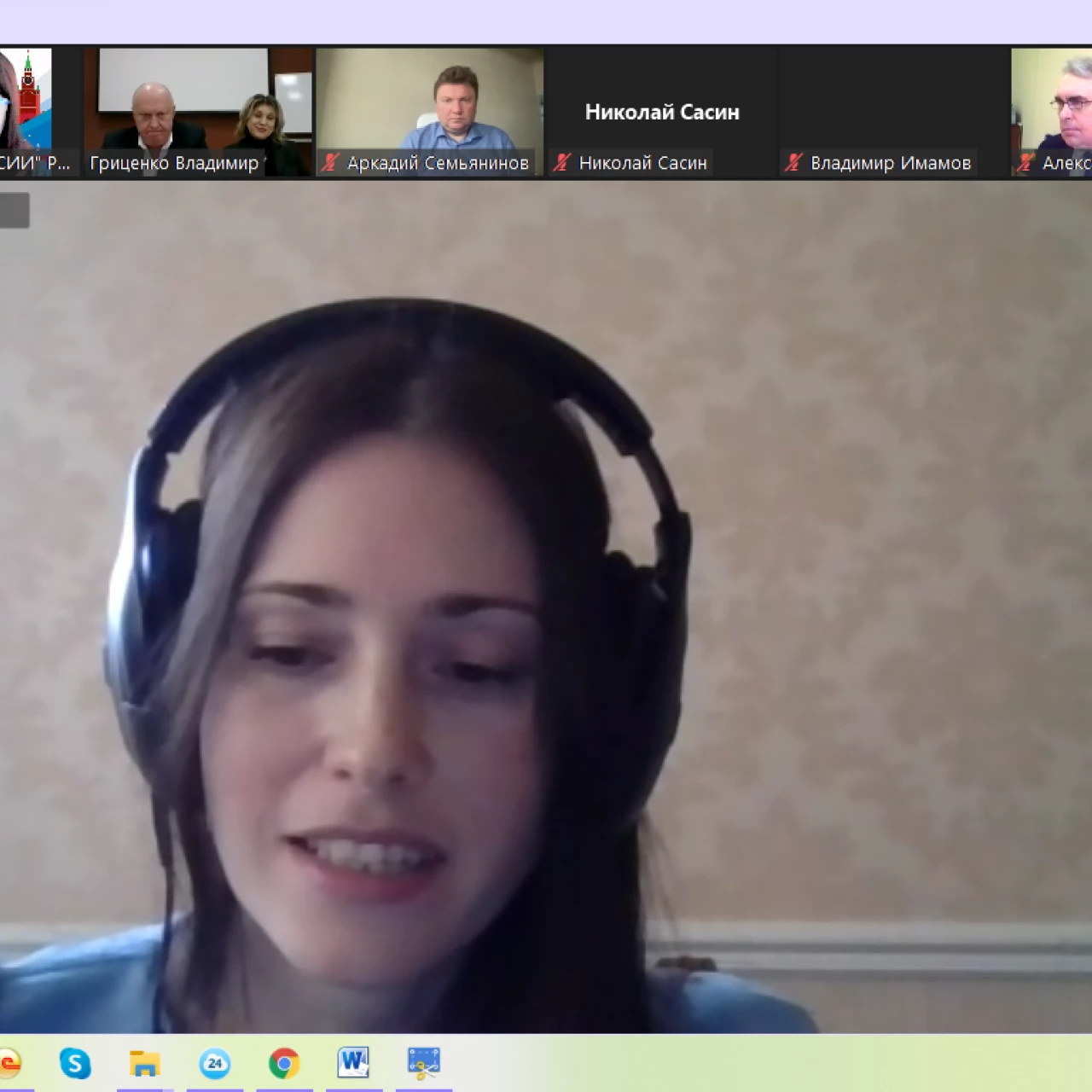
Task: Open Skype from the taskbar
Action: click(x=75, y=1063)
